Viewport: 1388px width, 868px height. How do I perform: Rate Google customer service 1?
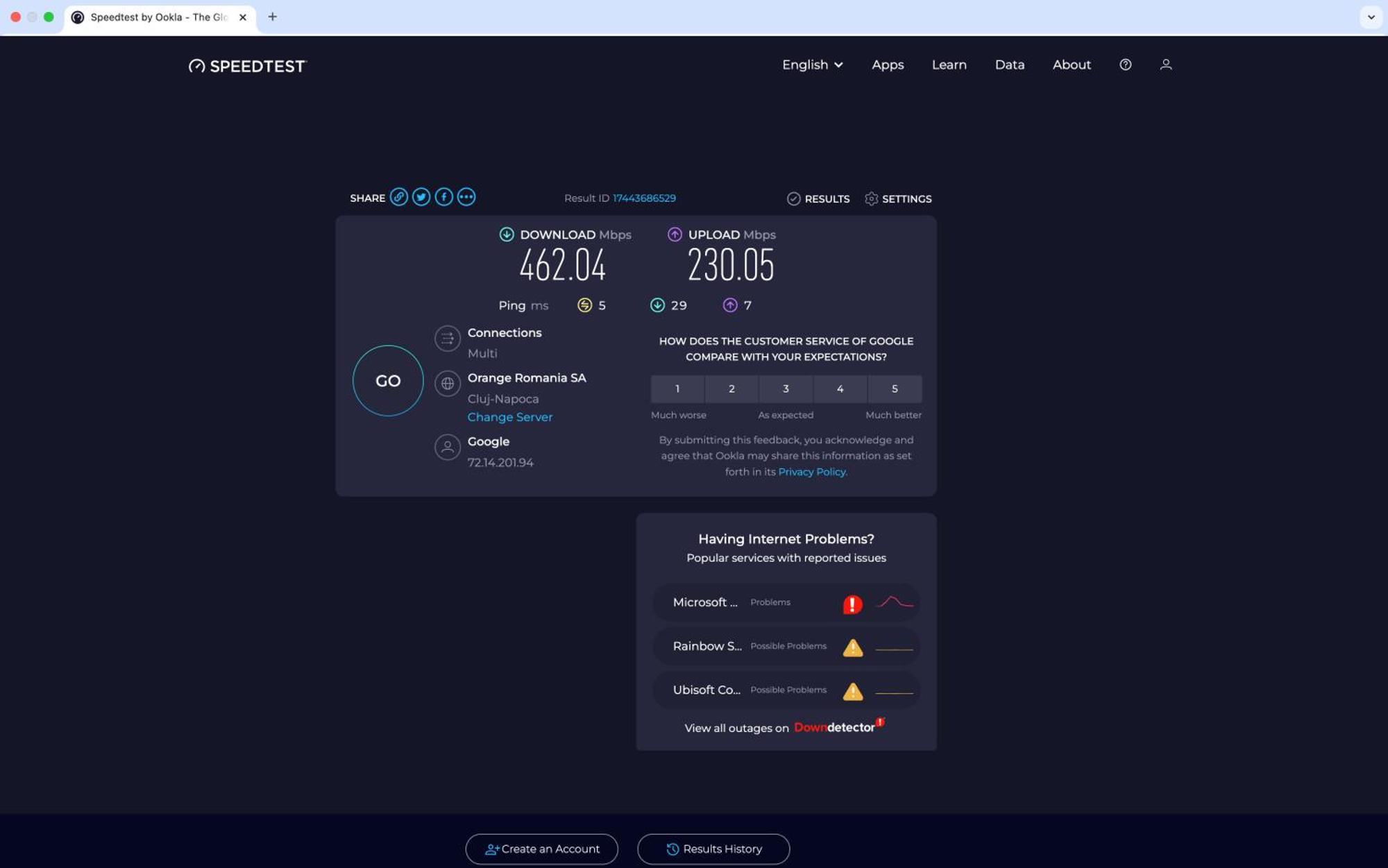pos(677,389)
